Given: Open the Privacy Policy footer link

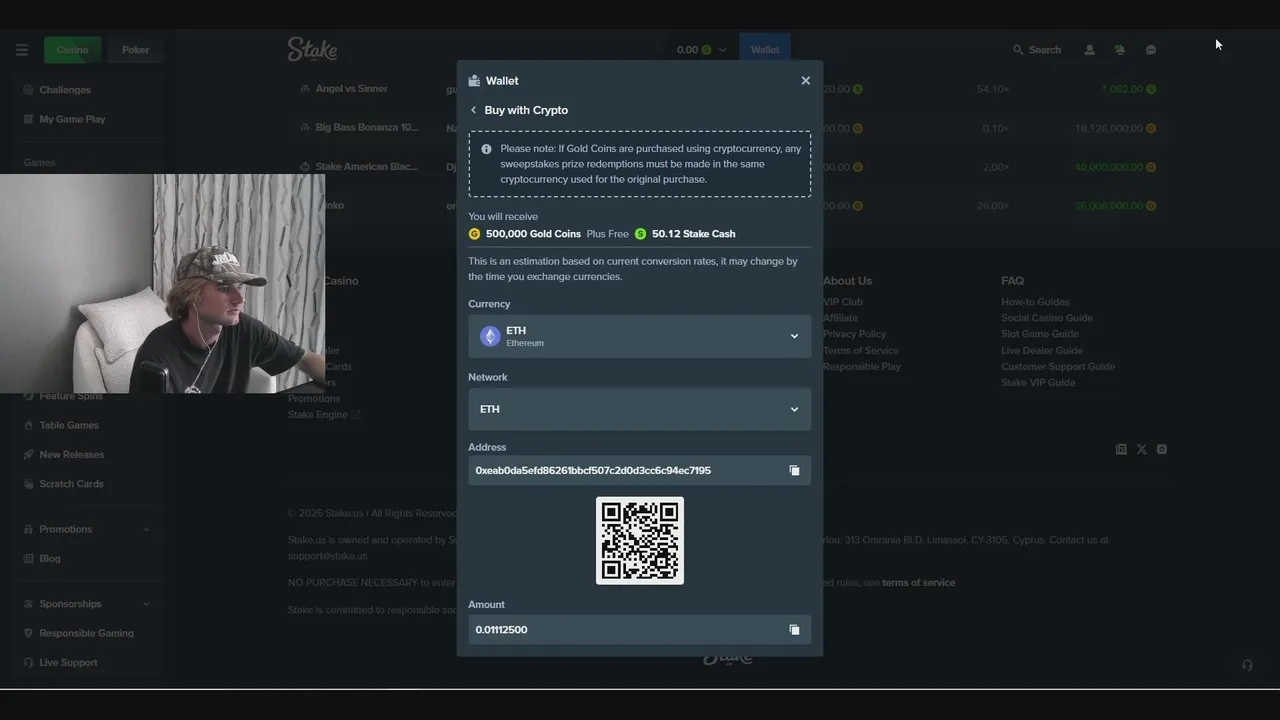Looking at the screenshot, I should coord(854,334).
